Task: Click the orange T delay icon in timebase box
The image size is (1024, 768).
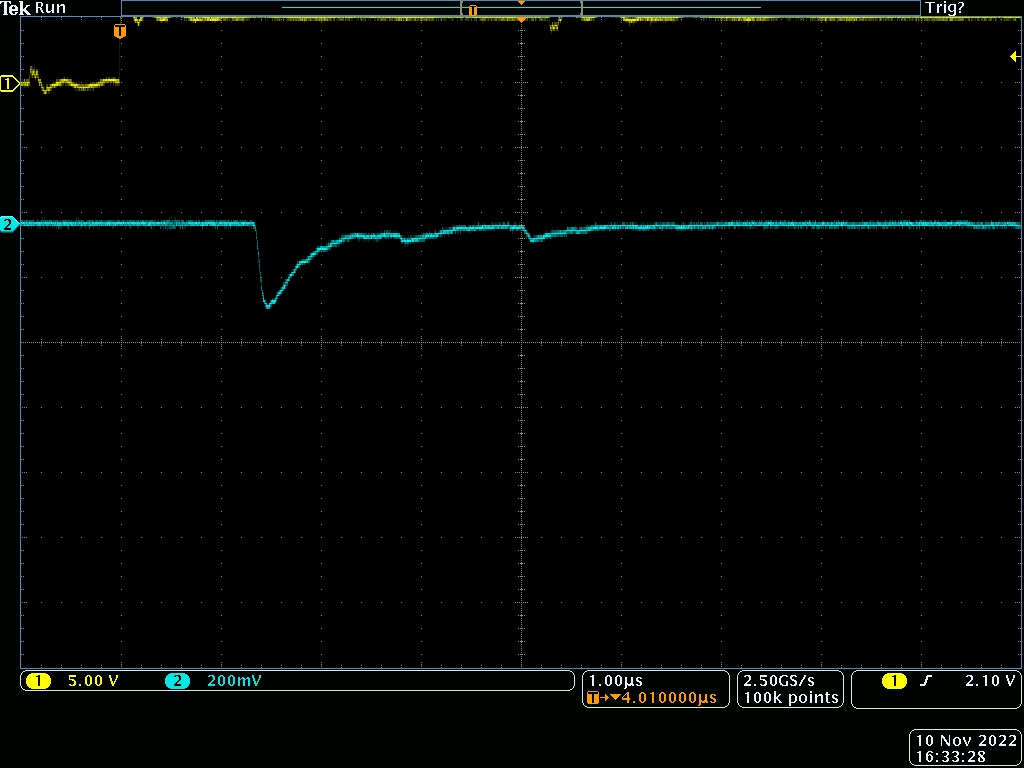Action: coord(592,697)
